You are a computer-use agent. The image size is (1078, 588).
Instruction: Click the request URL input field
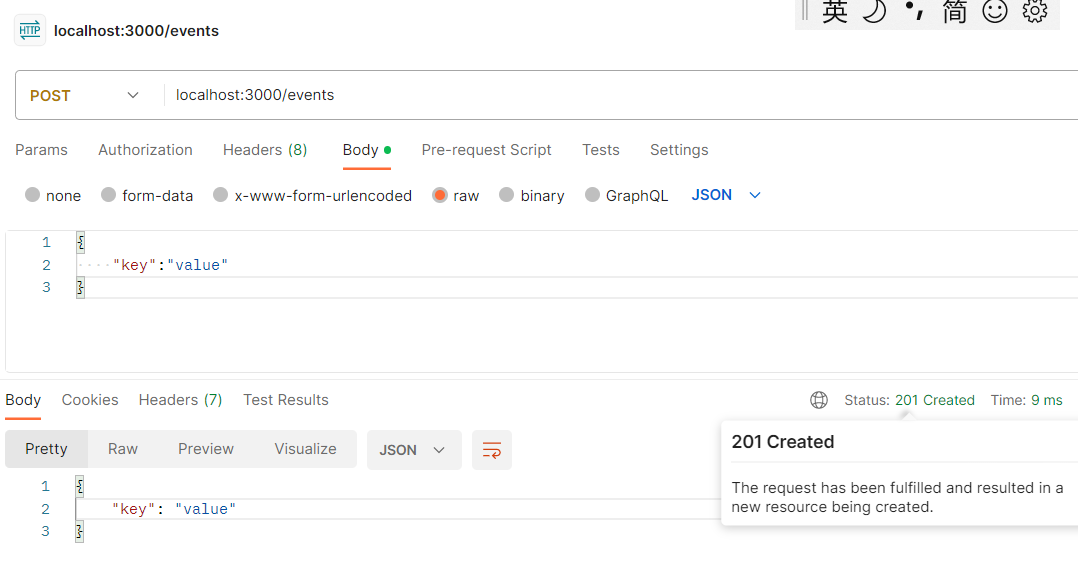[600, 96]
